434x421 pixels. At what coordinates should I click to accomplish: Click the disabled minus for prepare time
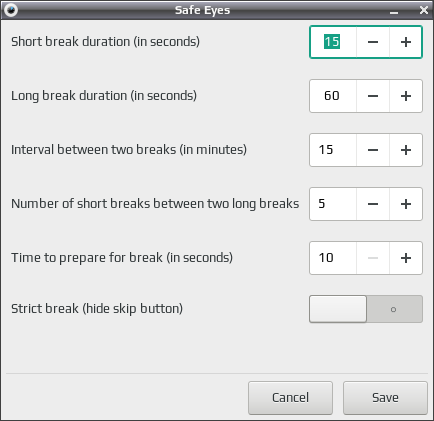[x=373, y=258]
